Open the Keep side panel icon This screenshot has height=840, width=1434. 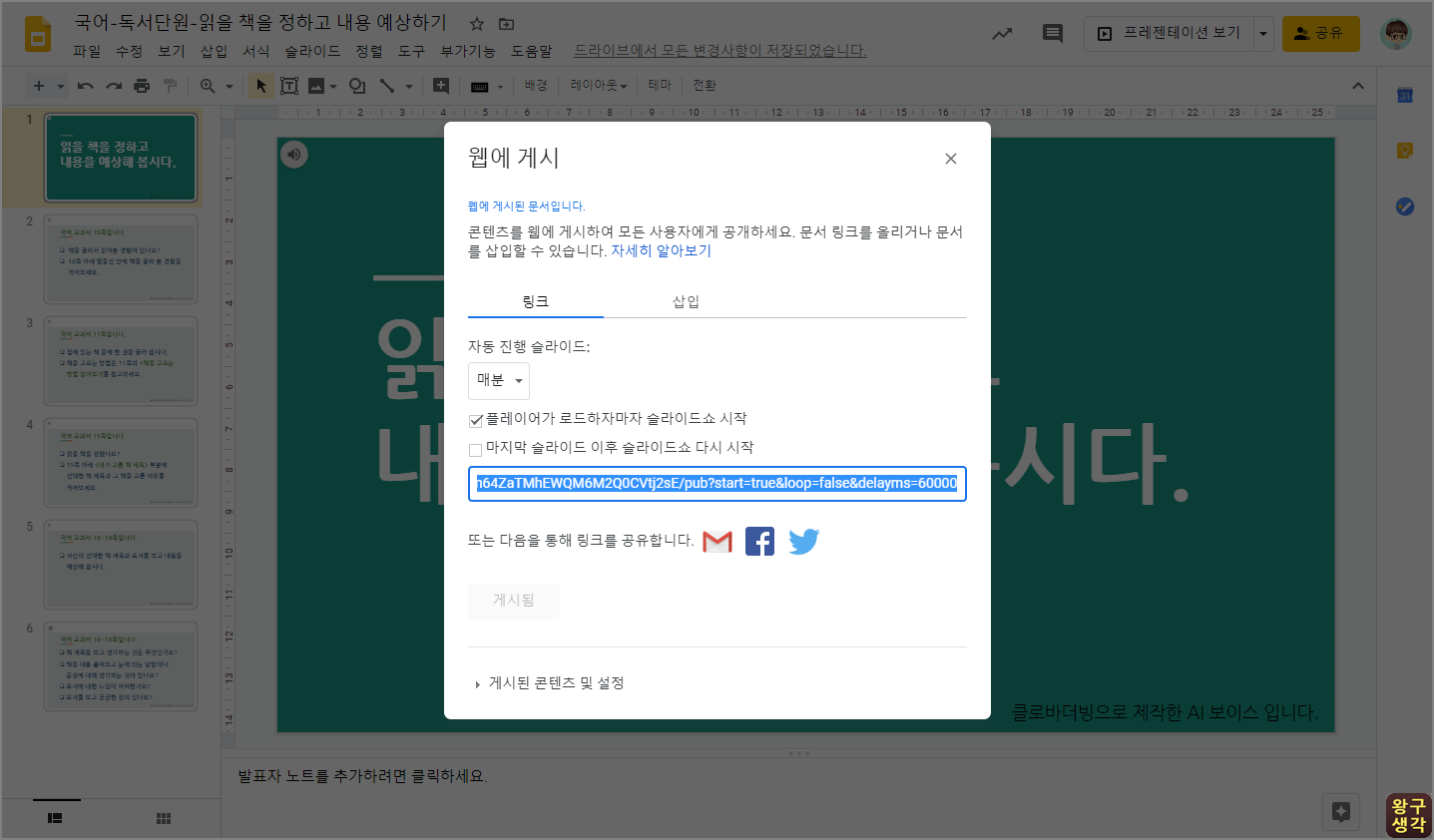pyautogui.click(x=1405, y=151)
